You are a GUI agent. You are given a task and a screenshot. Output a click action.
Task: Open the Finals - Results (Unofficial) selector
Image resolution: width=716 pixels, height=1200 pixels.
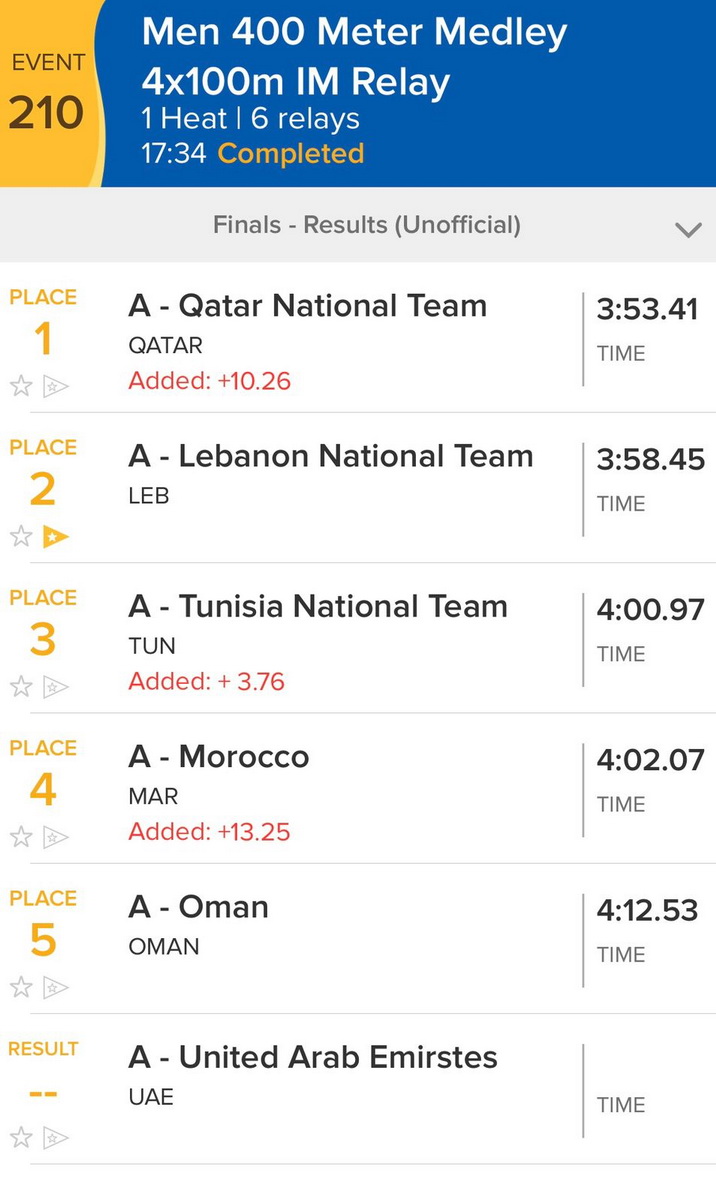click(366, 225)
